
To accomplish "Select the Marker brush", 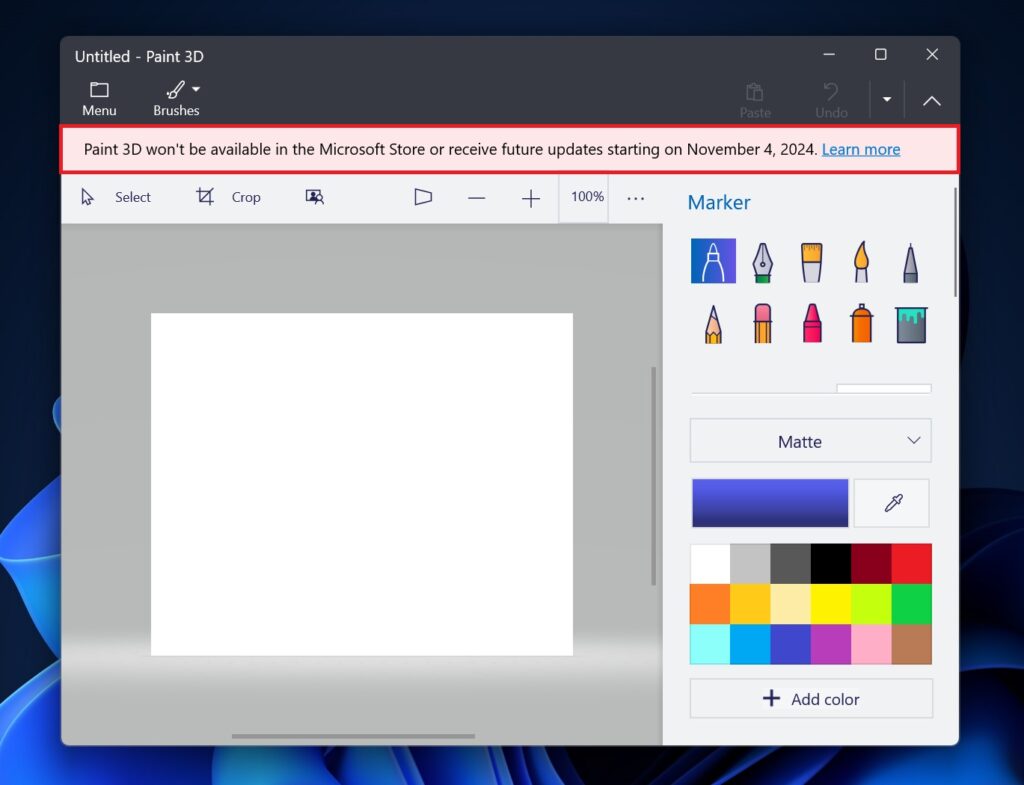I will coord(712,261).
